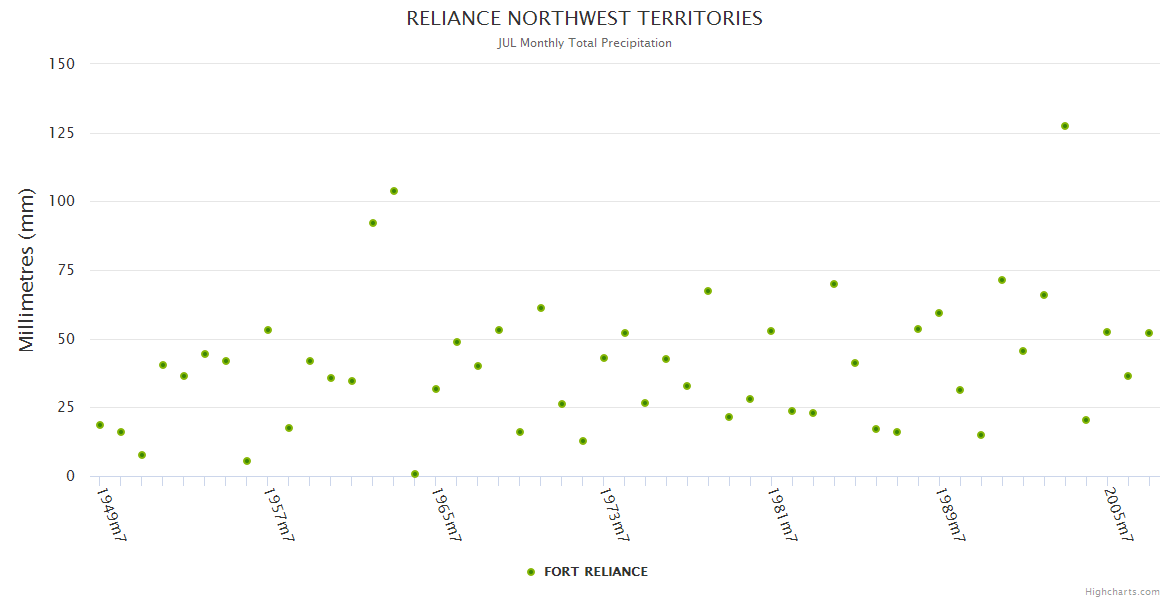This screenshot has width=1170, height=600.
Task: Select the data point directly above 1989m7
Action: [x=939, y=313]
